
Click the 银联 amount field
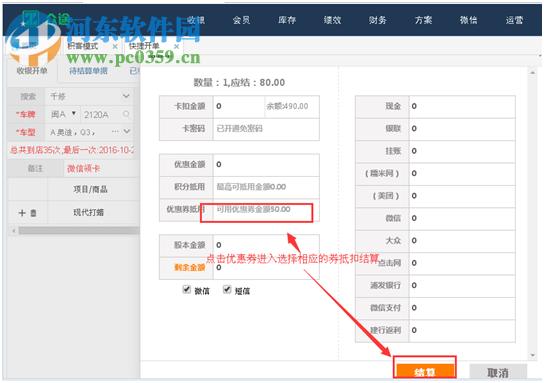462,129
